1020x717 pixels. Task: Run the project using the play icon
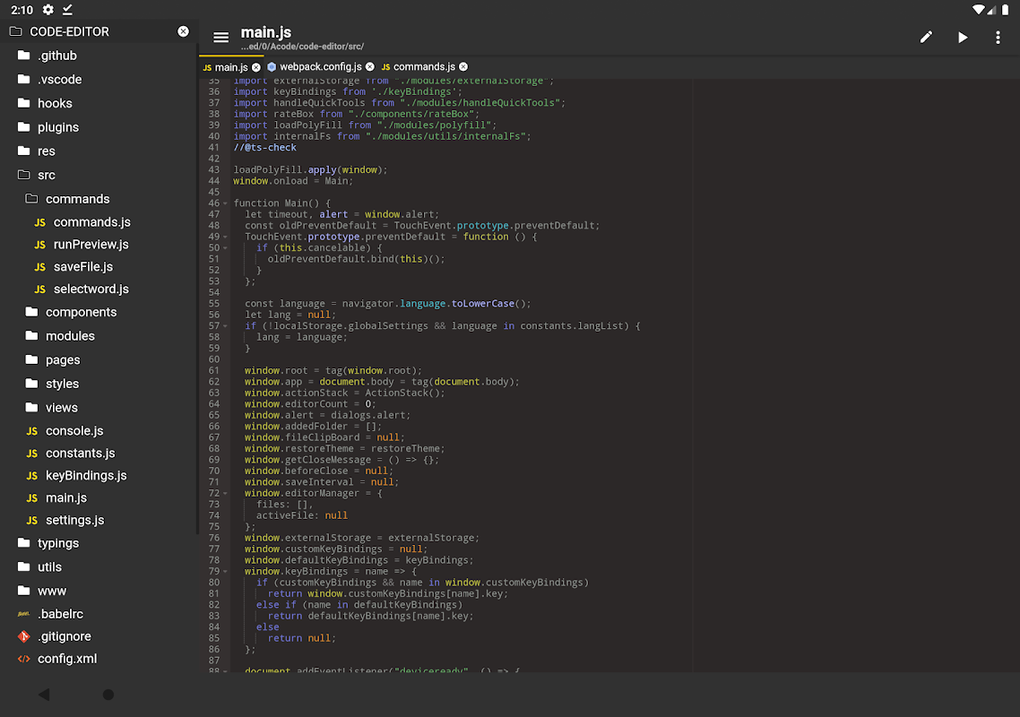coord(962,37)
